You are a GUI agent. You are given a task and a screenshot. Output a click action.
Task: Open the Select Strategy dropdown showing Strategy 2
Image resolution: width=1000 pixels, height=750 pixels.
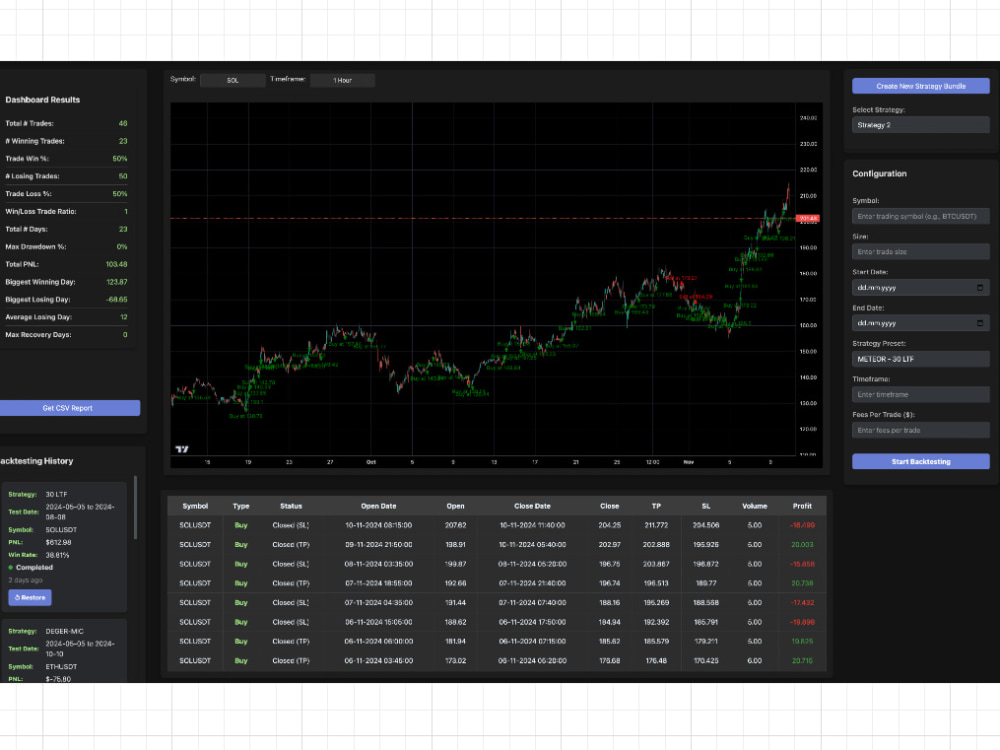tap(920, 124)
